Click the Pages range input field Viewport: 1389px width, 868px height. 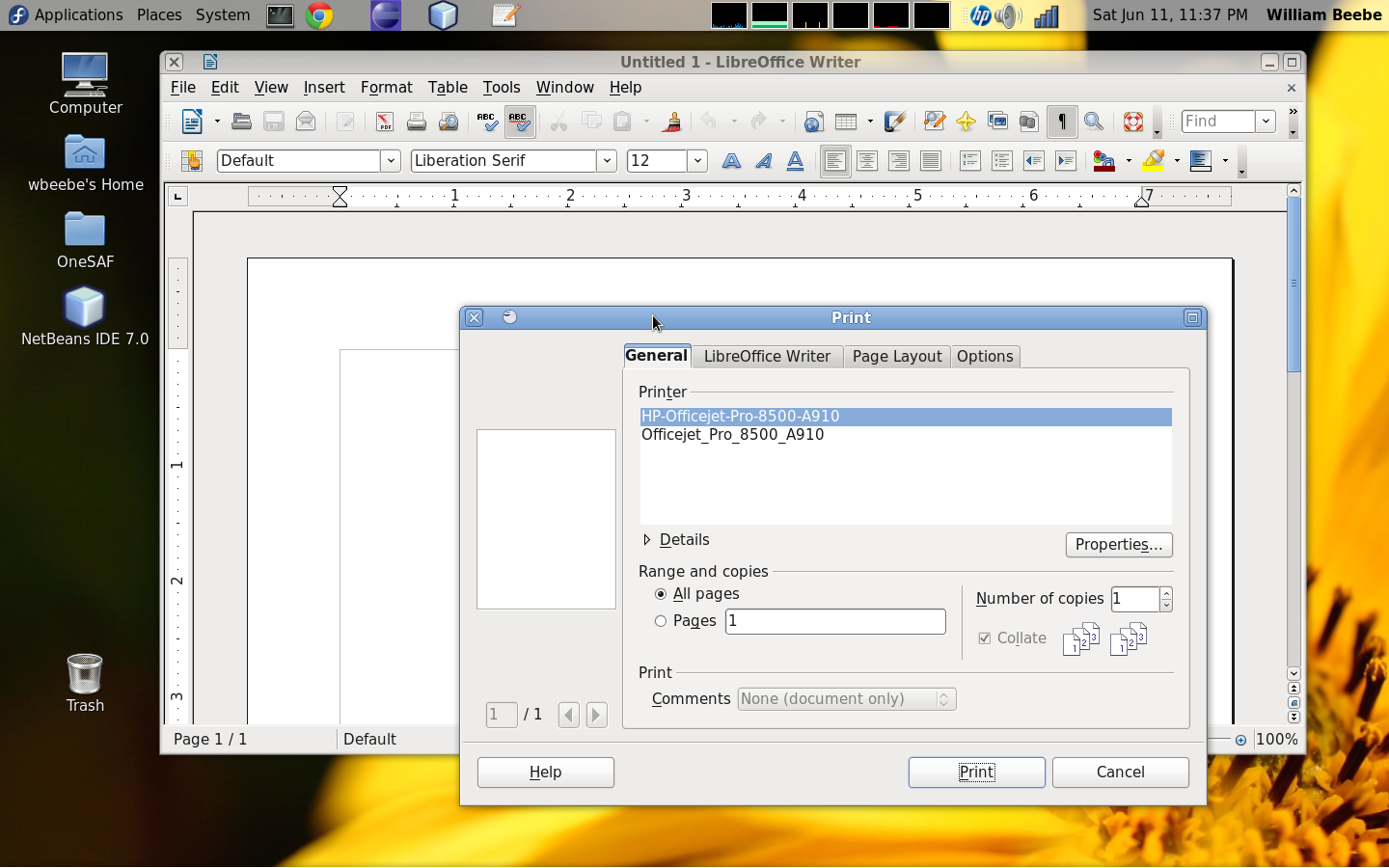[835, 621]
